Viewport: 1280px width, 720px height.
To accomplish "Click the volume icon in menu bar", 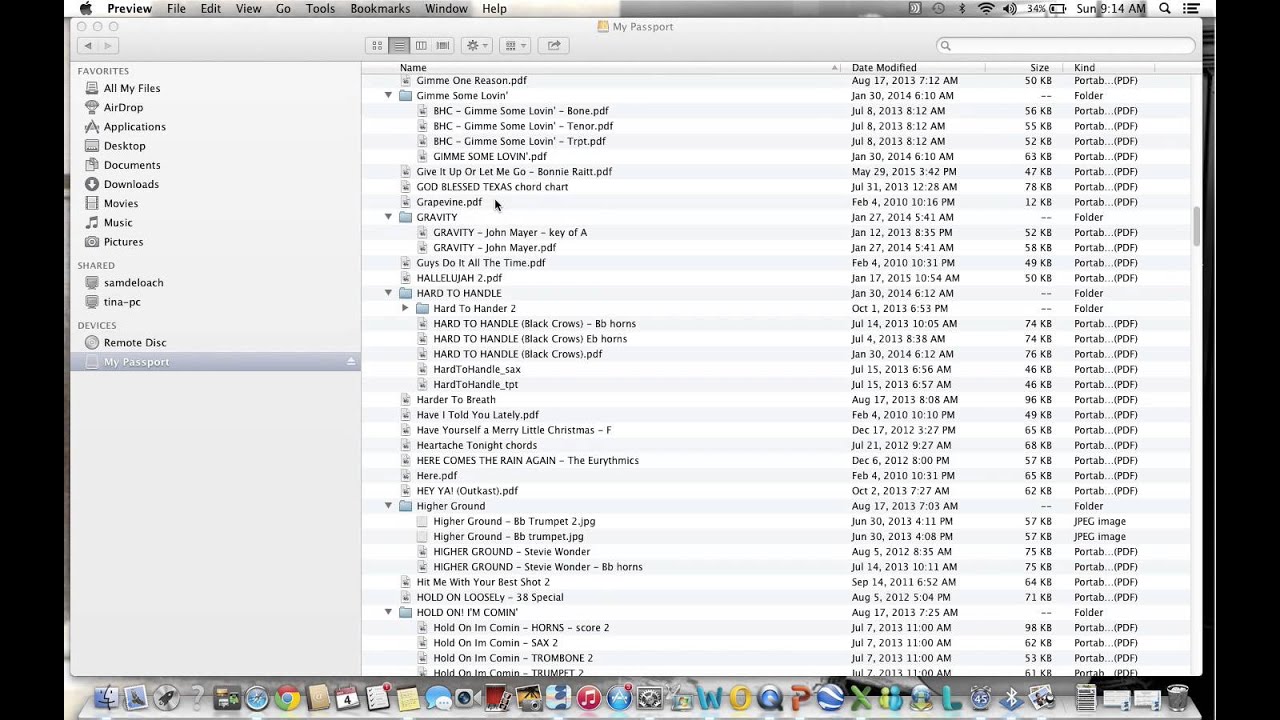I will [x=1010, y=8].
